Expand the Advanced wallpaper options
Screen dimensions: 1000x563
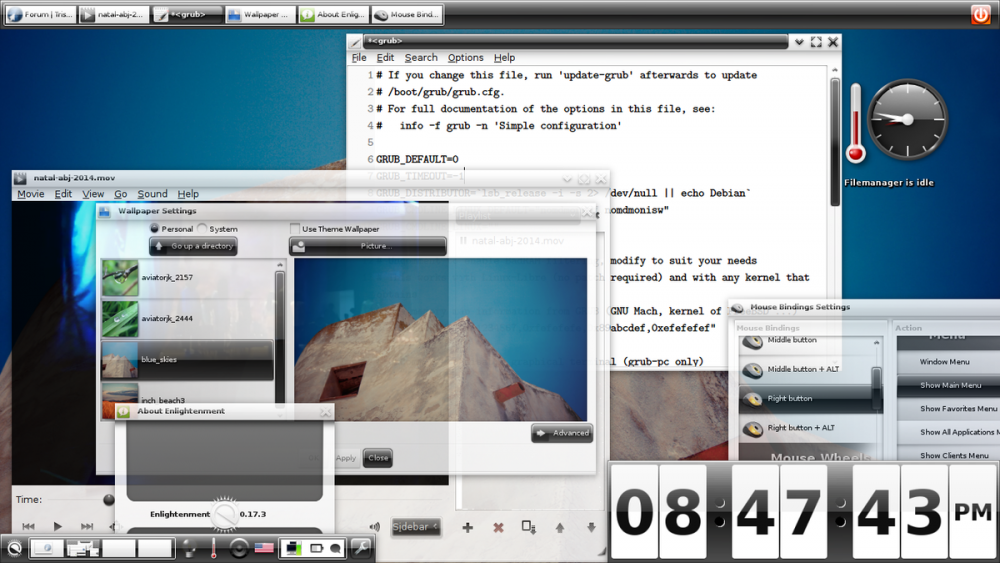point(562,433)
